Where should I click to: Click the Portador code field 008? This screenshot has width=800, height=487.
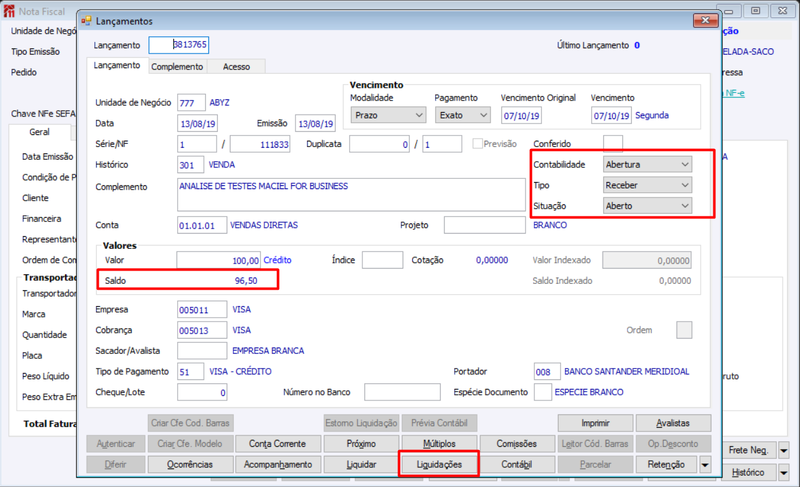tap(547, 372)
